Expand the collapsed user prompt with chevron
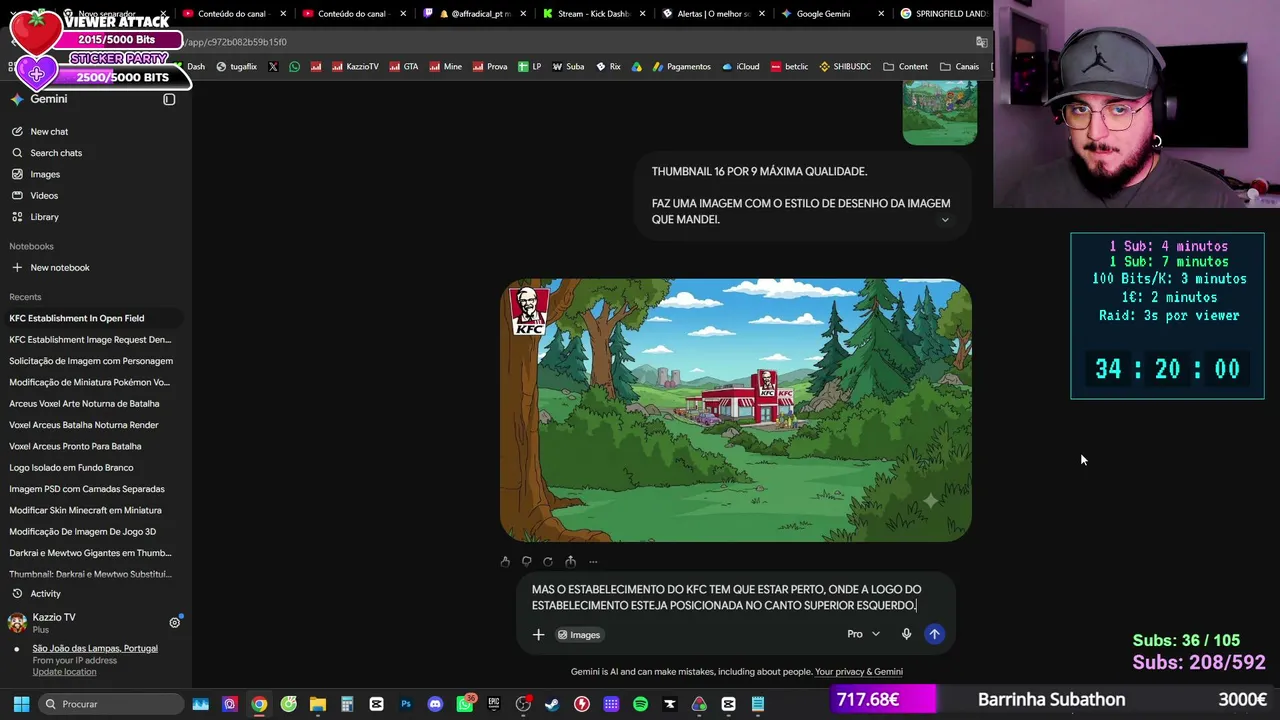 click(944, 219)
